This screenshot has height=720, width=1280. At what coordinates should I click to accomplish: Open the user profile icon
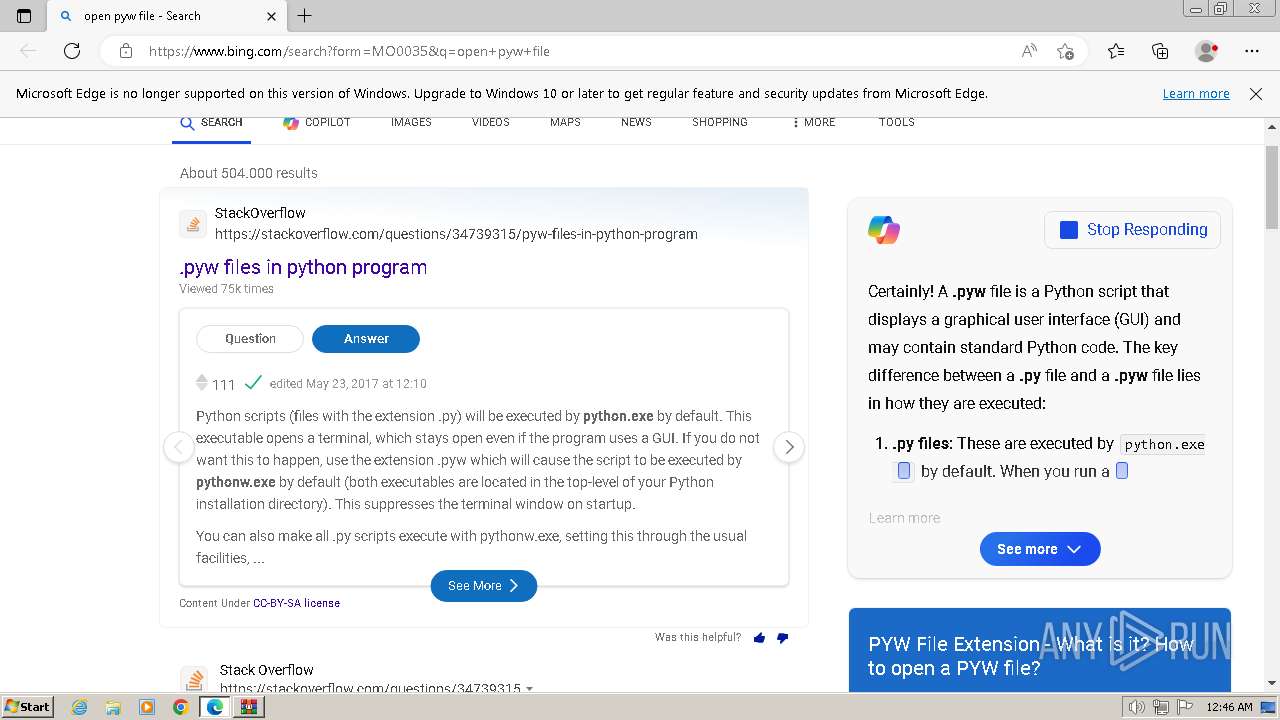point(1207,51)
